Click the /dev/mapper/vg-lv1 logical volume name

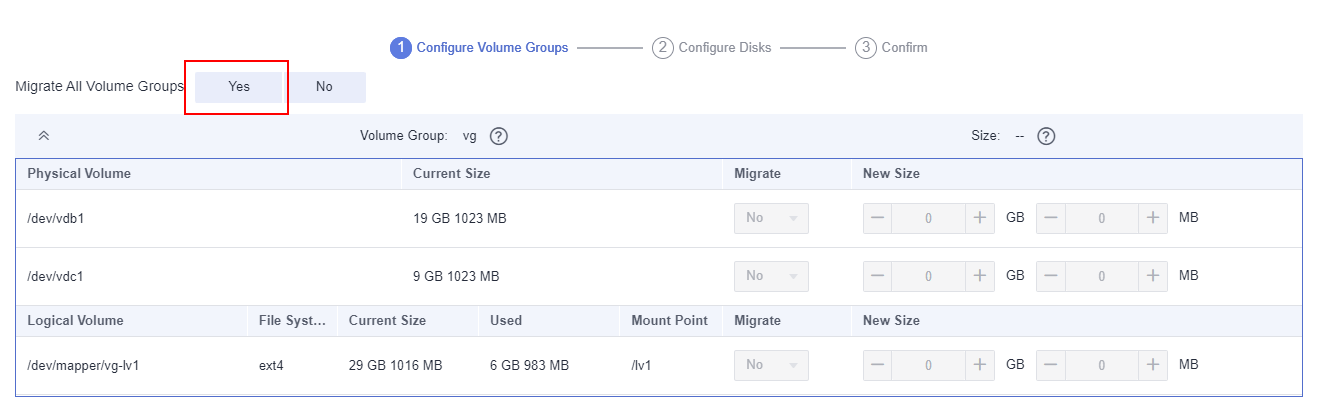pyautogui.click(x=83, y=365)
